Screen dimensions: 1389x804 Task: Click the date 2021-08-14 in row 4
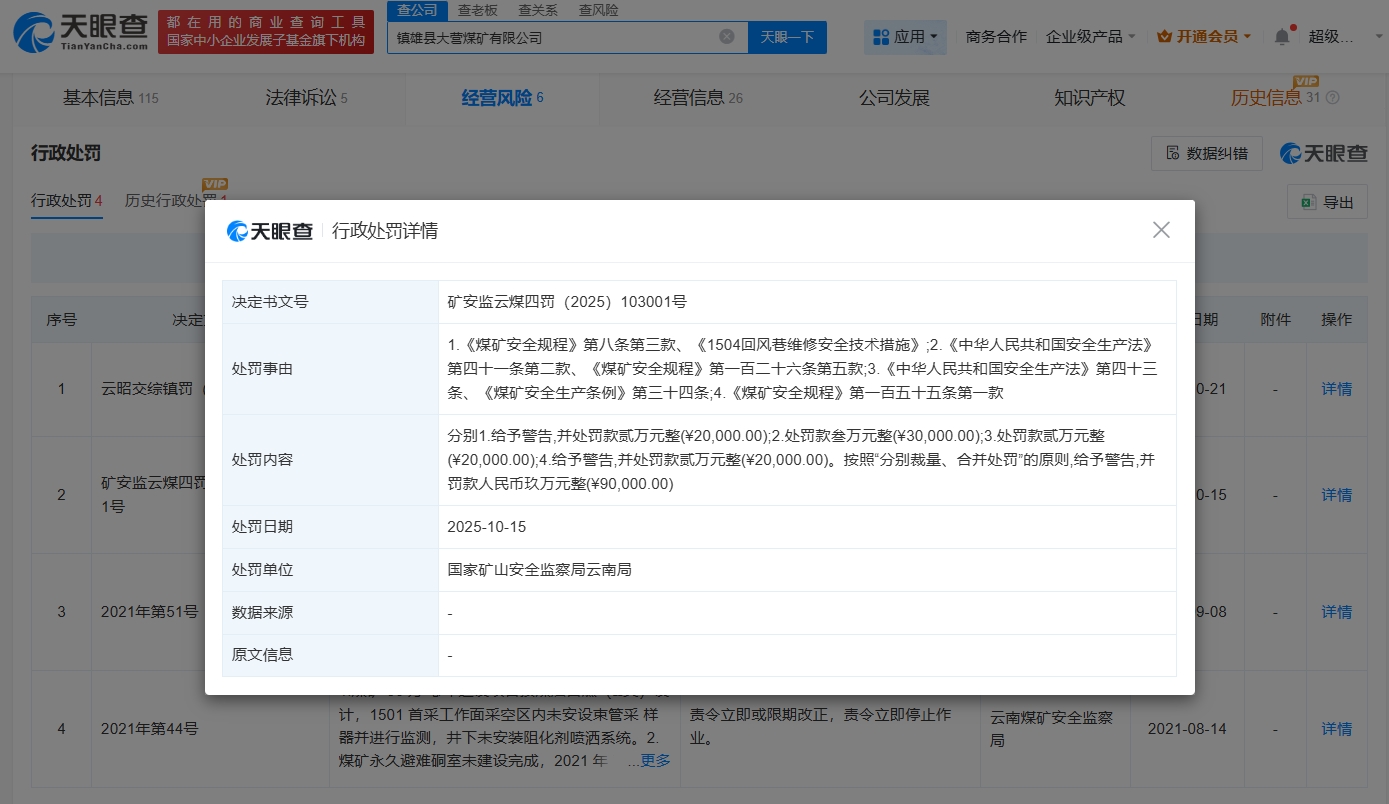[1186, 729]
